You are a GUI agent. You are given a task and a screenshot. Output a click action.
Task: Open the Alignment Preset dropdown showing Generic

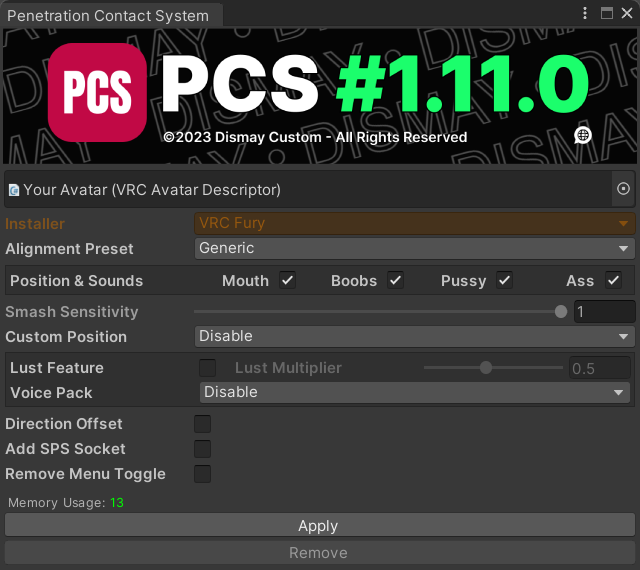(414, 248)
